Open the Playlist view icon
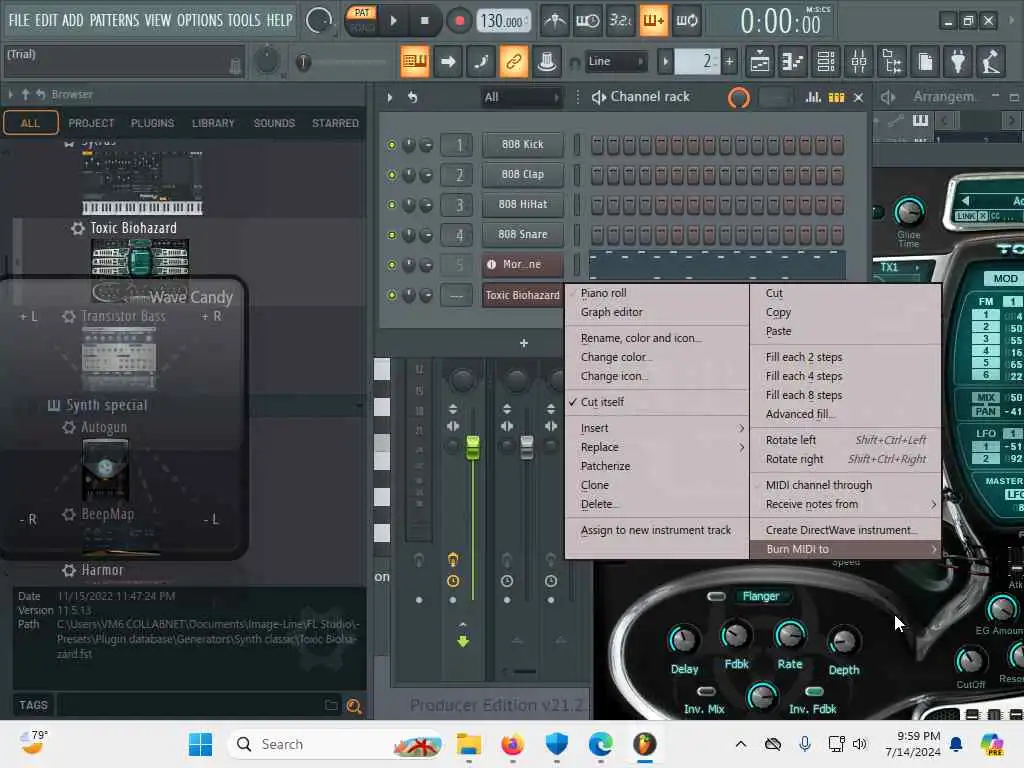 pyautogui.click(x=760, y=62)
